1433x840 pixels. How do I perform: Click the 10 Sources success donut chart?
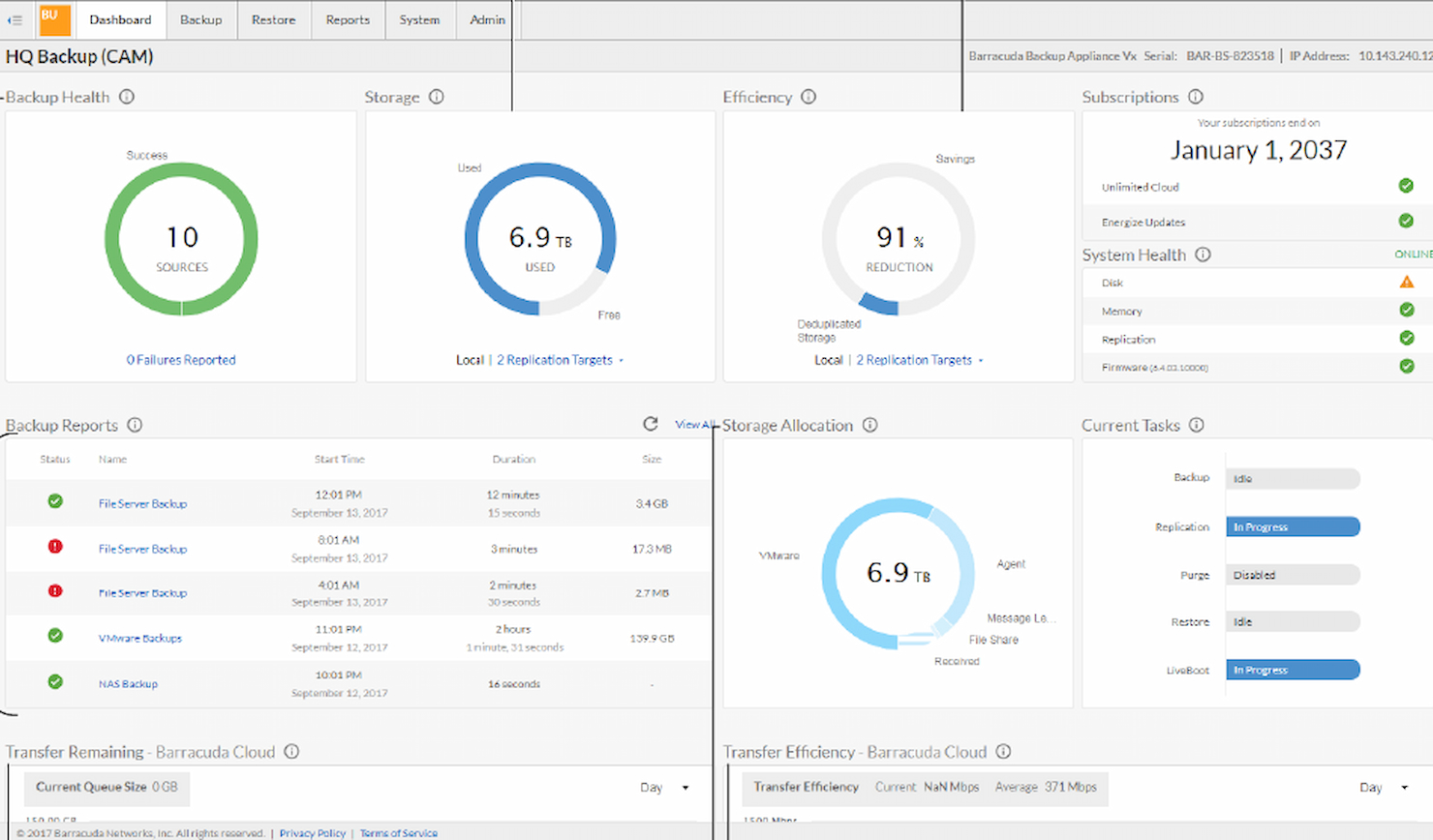pyautogui.click(x=181, y=239)
